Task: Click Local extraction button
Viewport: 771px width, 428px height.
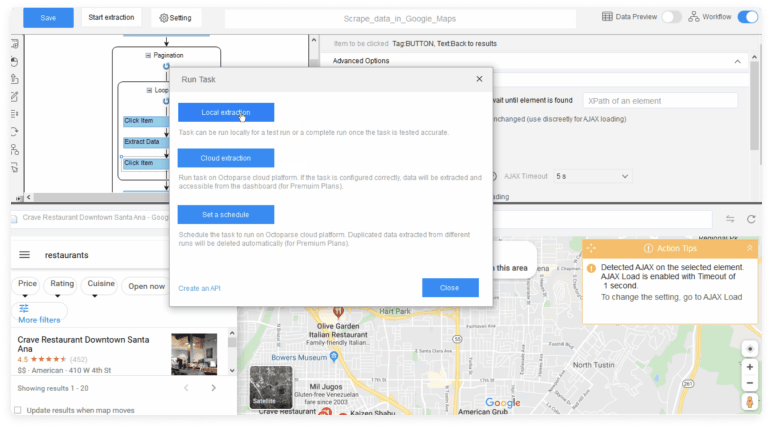Action: [x=226, y=112]
